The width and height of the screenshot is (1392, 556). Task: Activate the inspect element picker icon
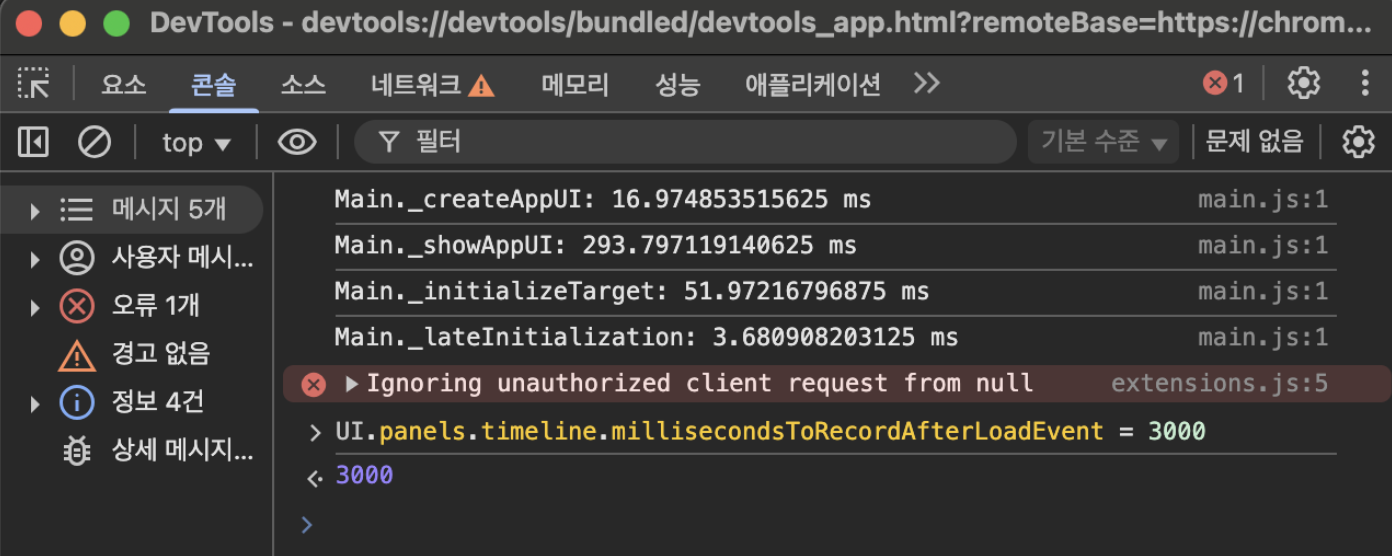(34, 84)
